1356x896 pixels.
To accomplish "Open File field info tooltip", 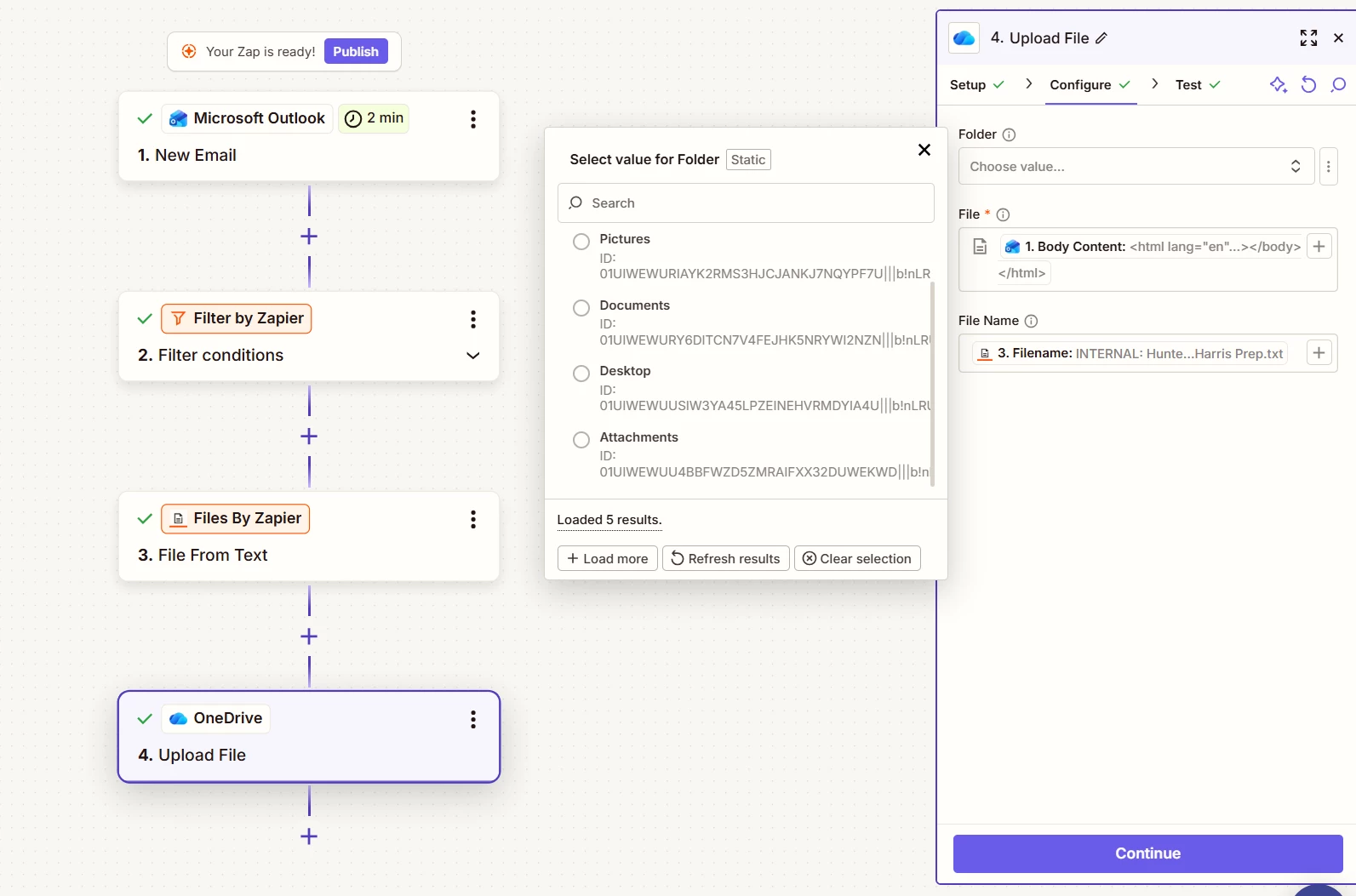I will pos(1003,214).
